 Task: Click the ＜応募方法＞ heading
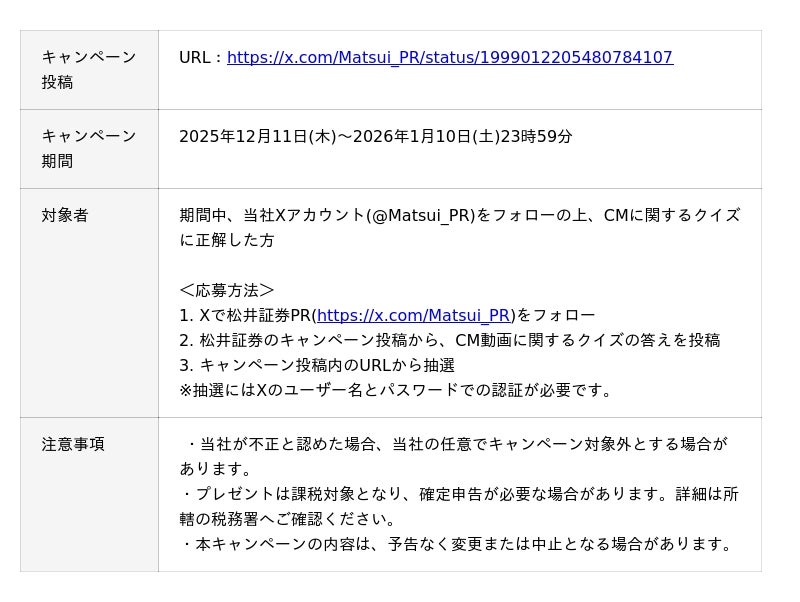[x=227, y=290]
